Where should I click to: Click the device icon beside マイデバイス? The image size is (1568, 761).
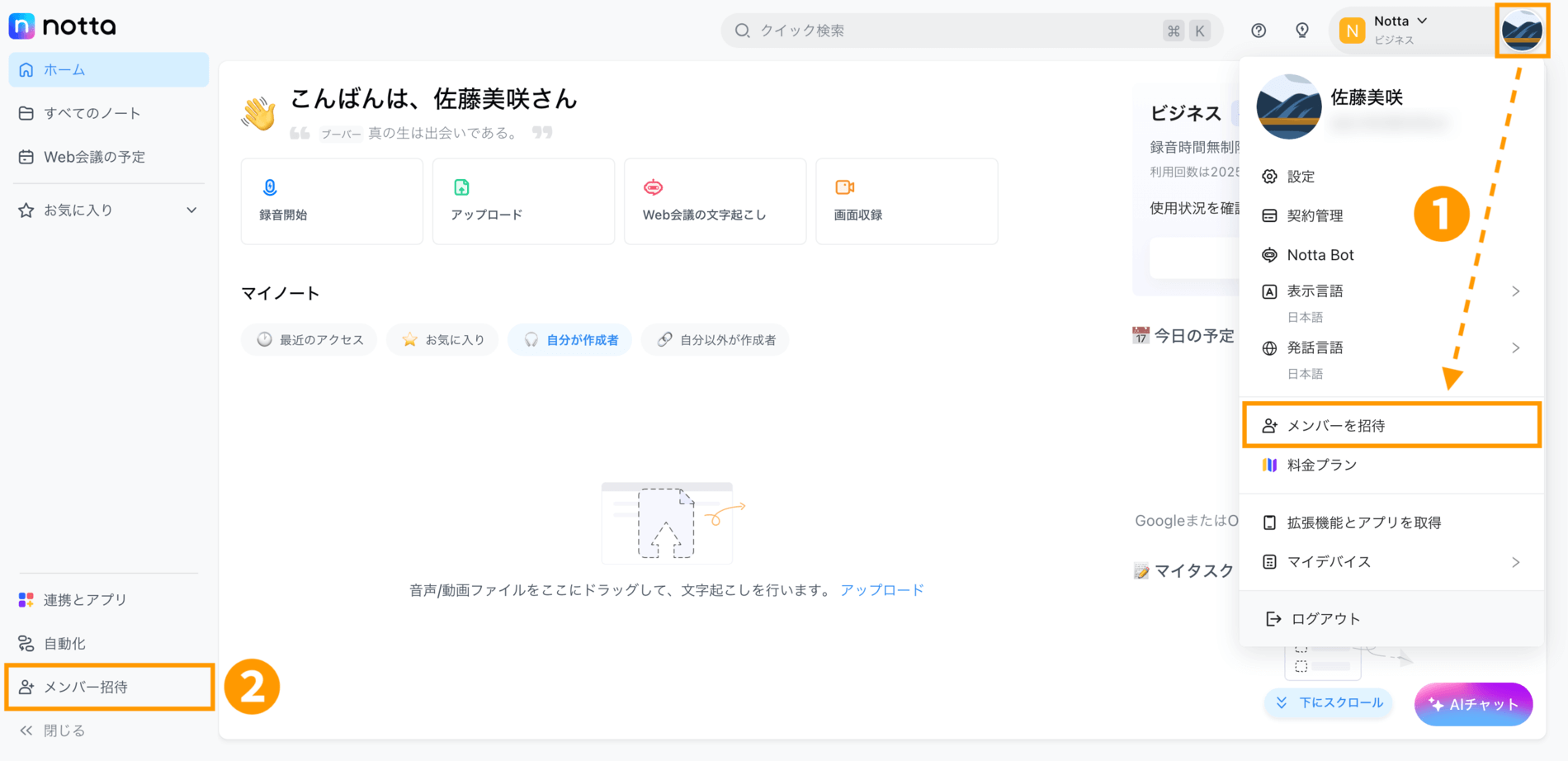click(1269, 562)
